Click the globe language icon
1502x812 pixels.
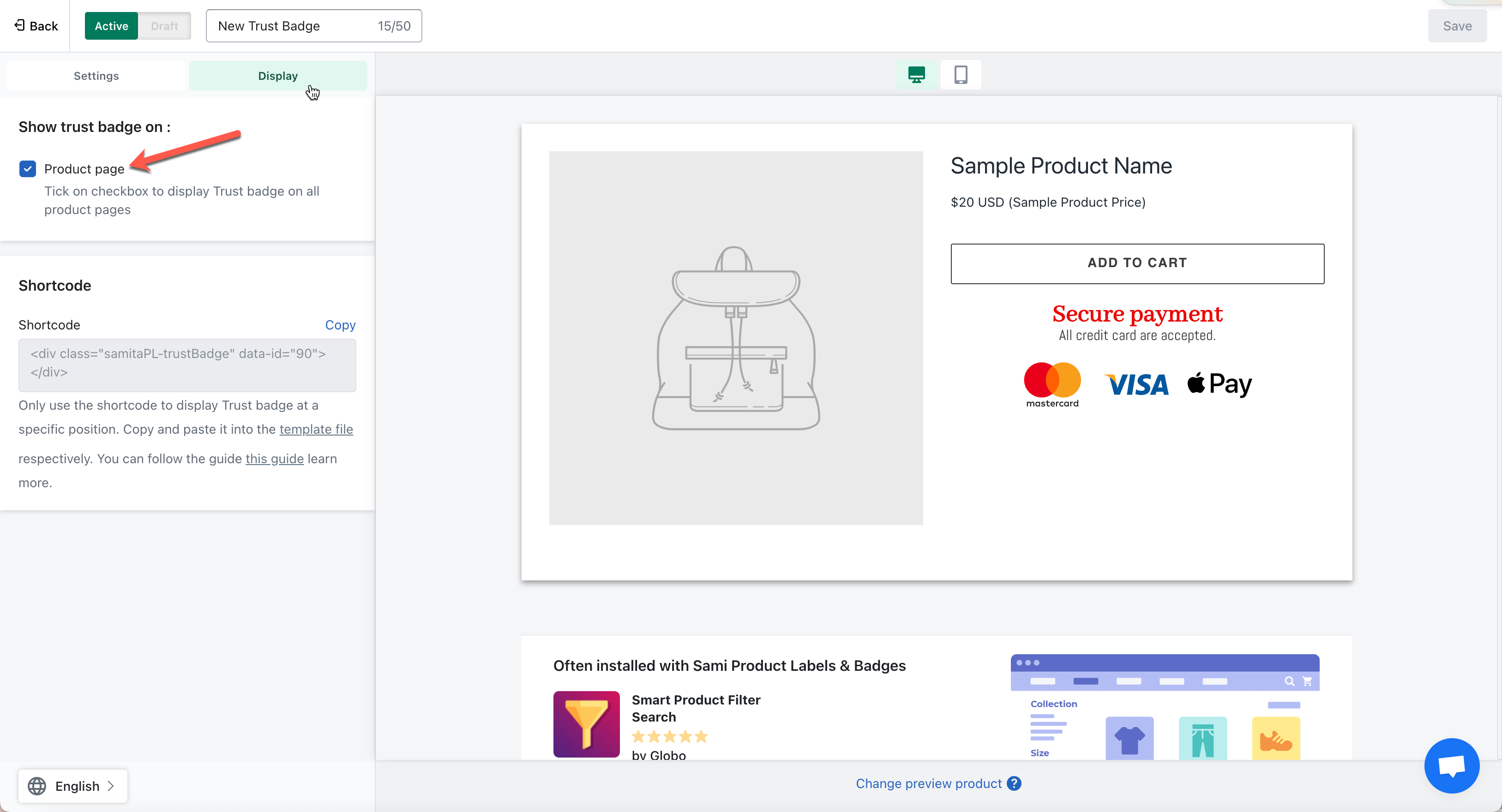click(x=37, y=786)
